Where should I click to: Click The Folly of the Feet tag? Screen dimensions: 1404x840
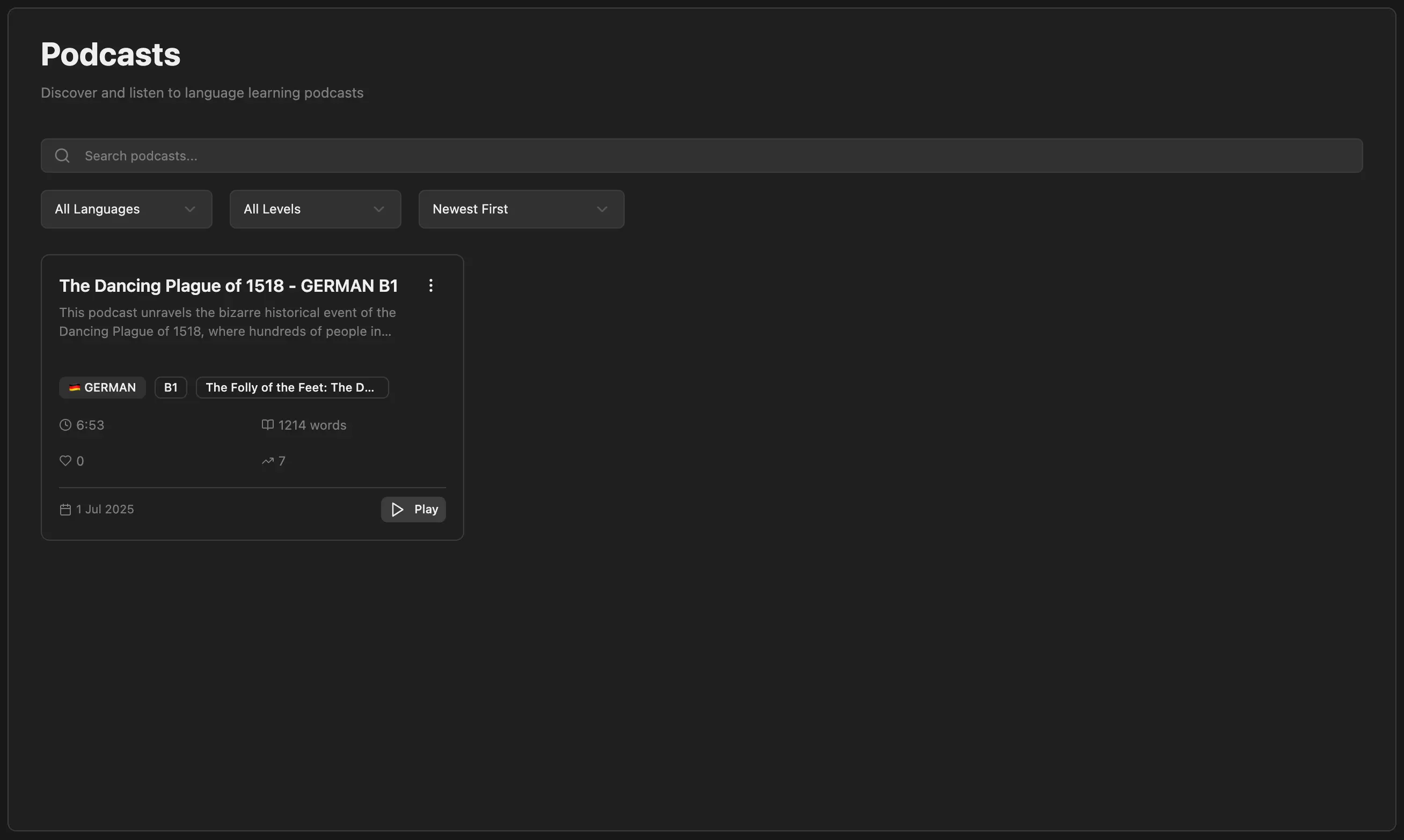(291, 388)
